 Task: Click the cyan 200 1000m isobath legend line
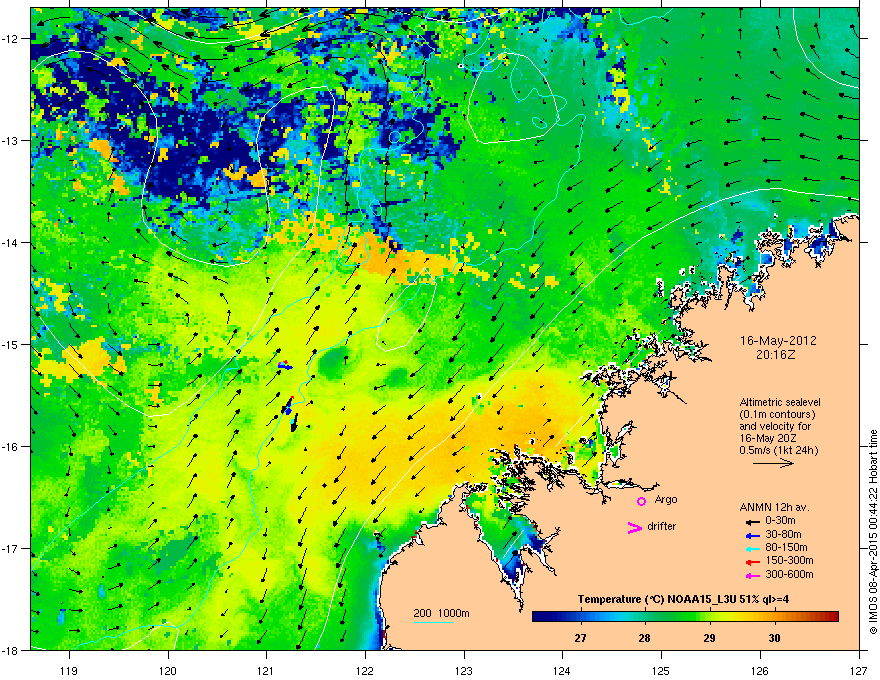(x=434, y=622)
